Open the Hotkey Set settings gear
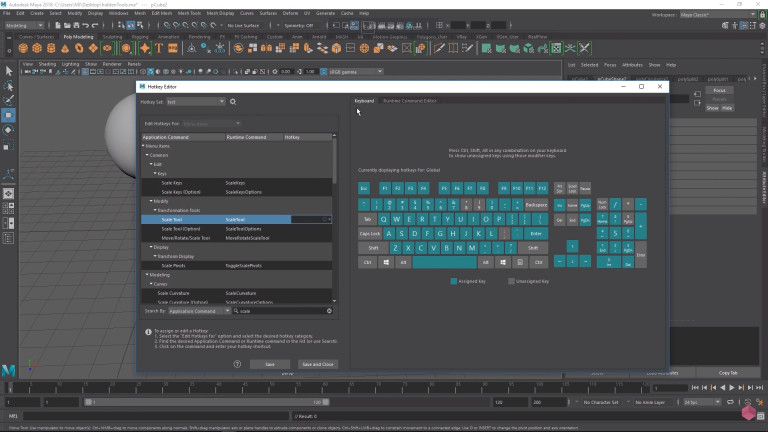The width and height of the screenshot is (768, 432). [x=233, y=102]
